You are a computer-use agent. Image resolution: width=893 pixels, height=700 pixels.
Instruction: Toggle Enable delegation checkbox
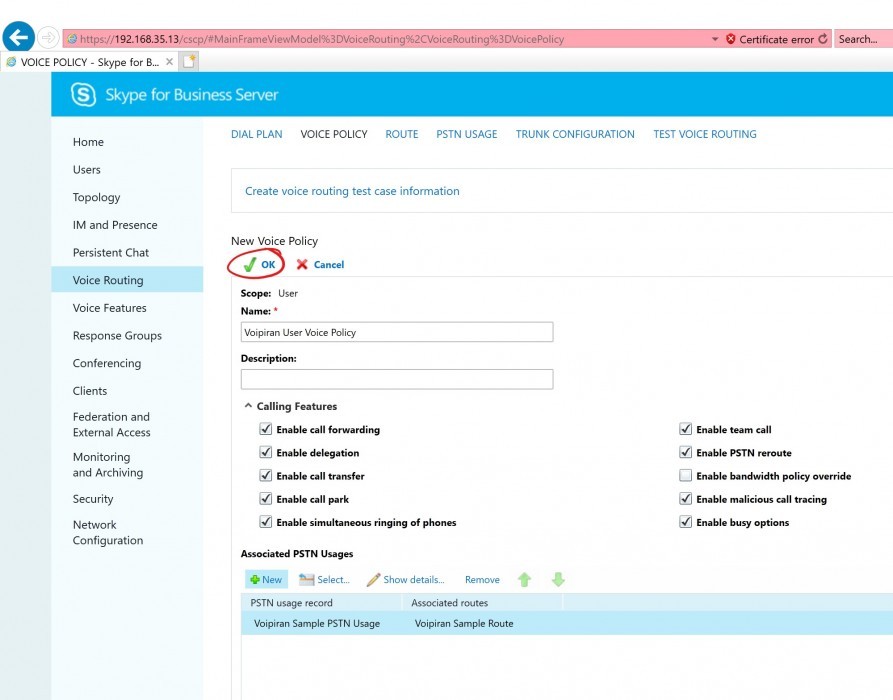[265, 452]
